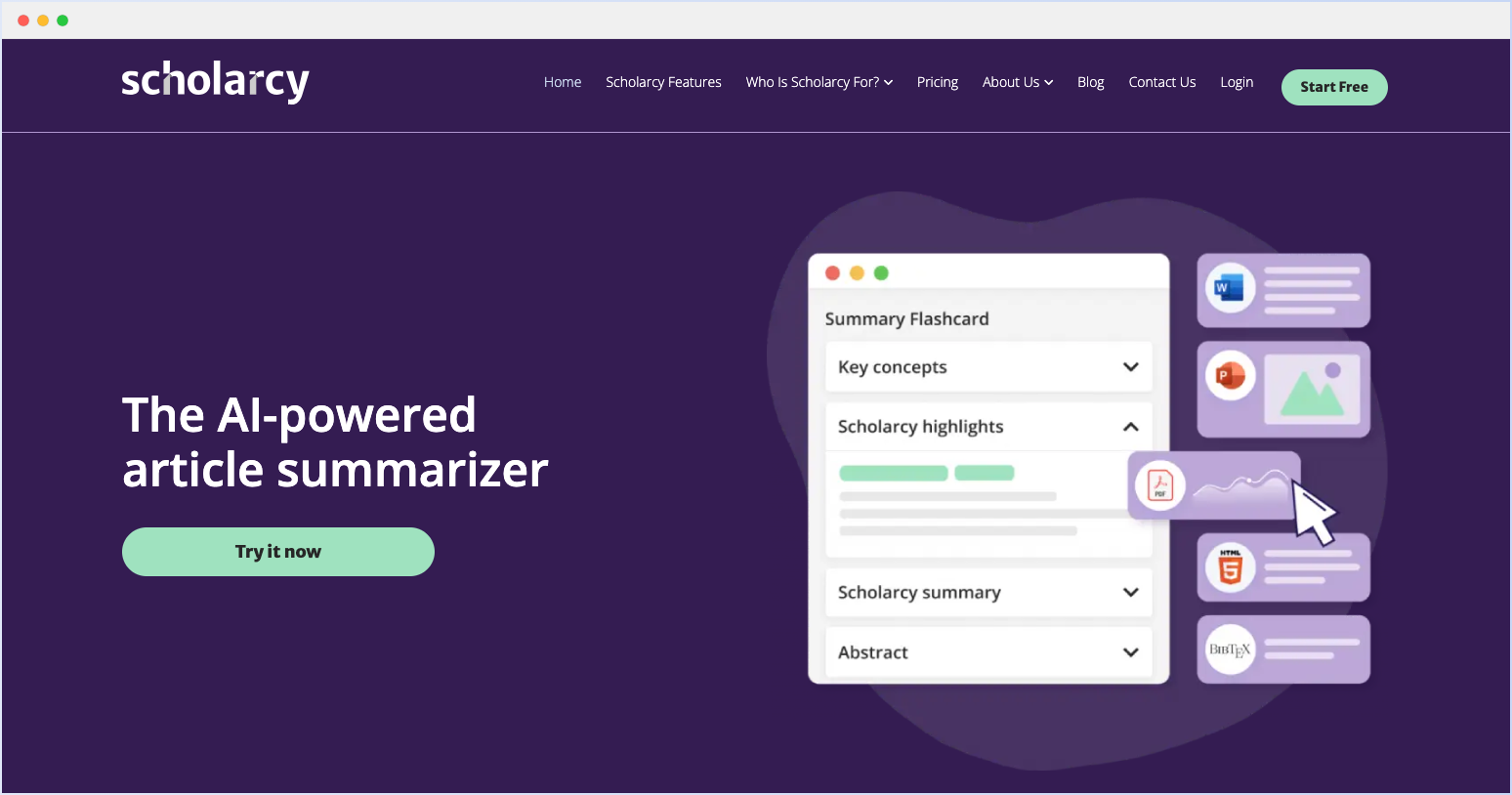
Task: Expand the Scholarcy summary section
Action: (1130, 593)
